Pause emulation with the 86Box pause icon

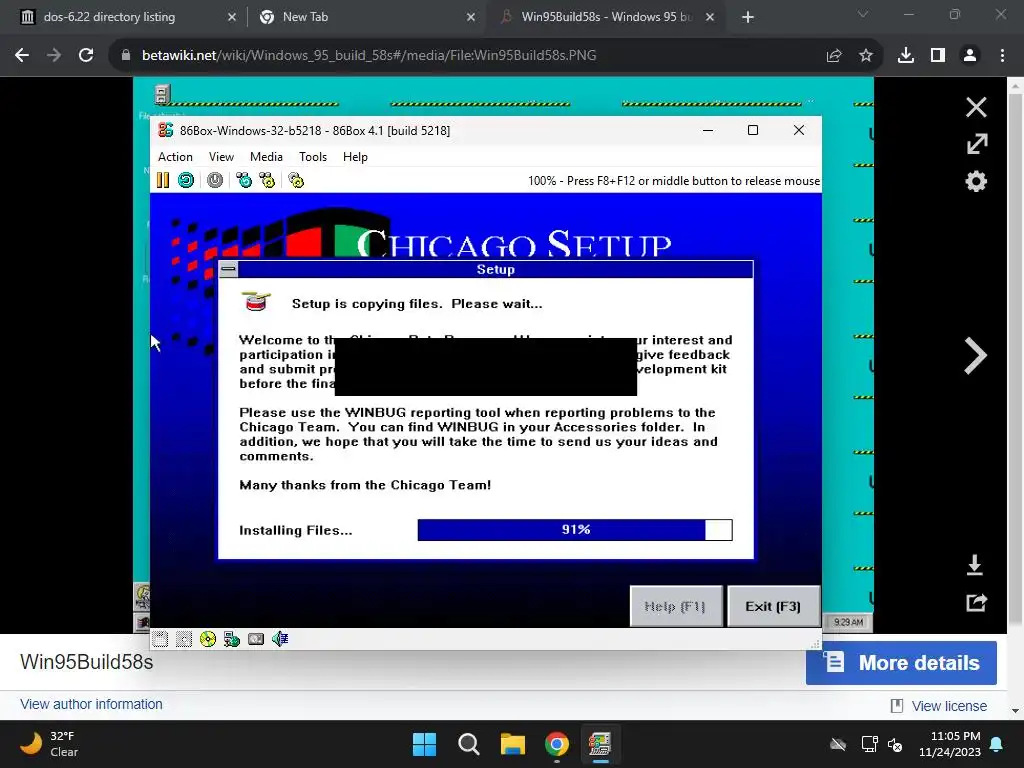pyautogui.click(x=163, y=180)
